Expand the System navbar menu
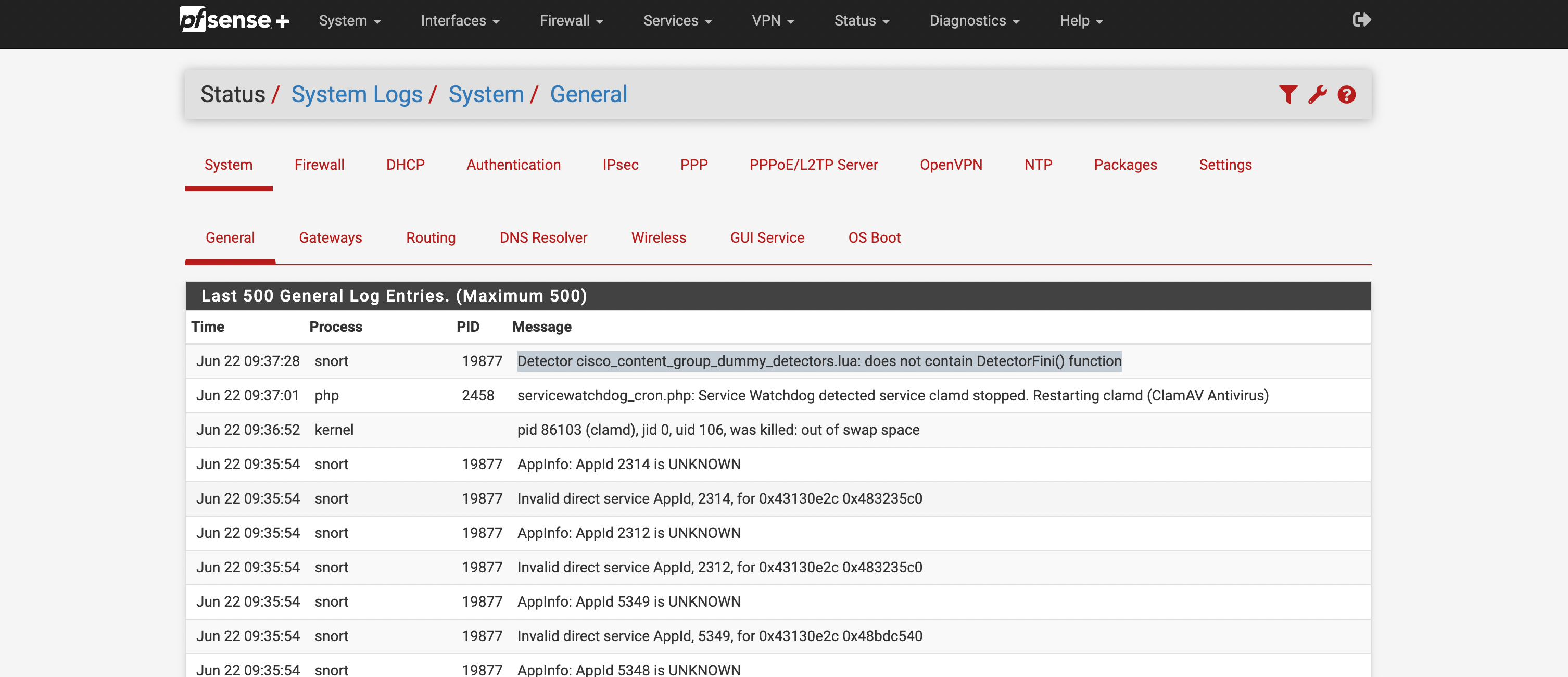Image resolution: width=1568 pixels, height=677 pixels. (x=349, y=21)
